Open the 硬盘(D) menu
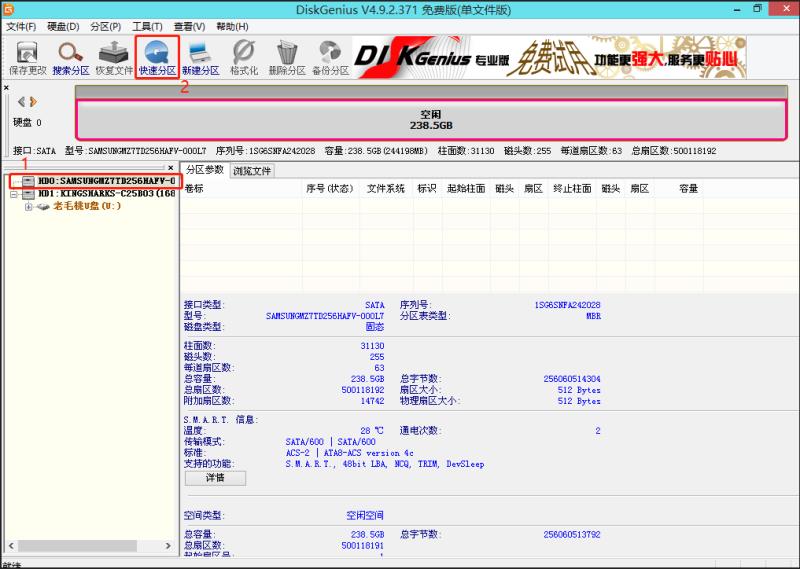The height and width of the screenshot is (569, 800). (63, 27)
